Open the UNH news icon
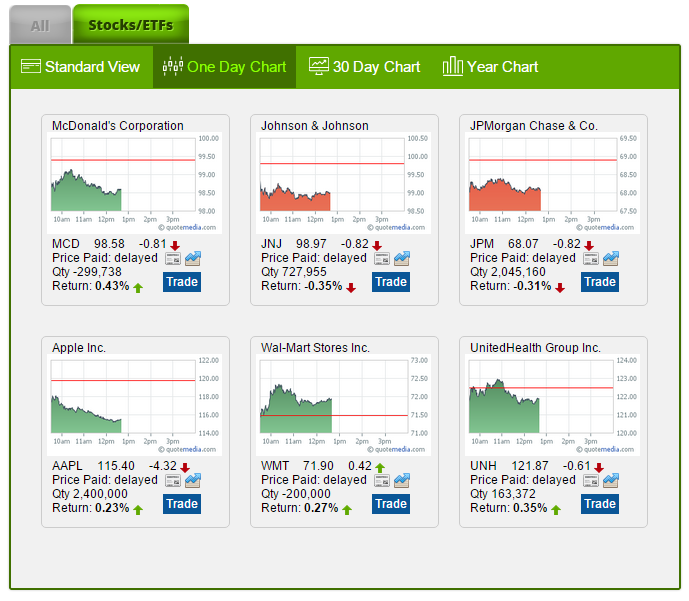Screen dimensions: 689x601 (x=591, y=481)
